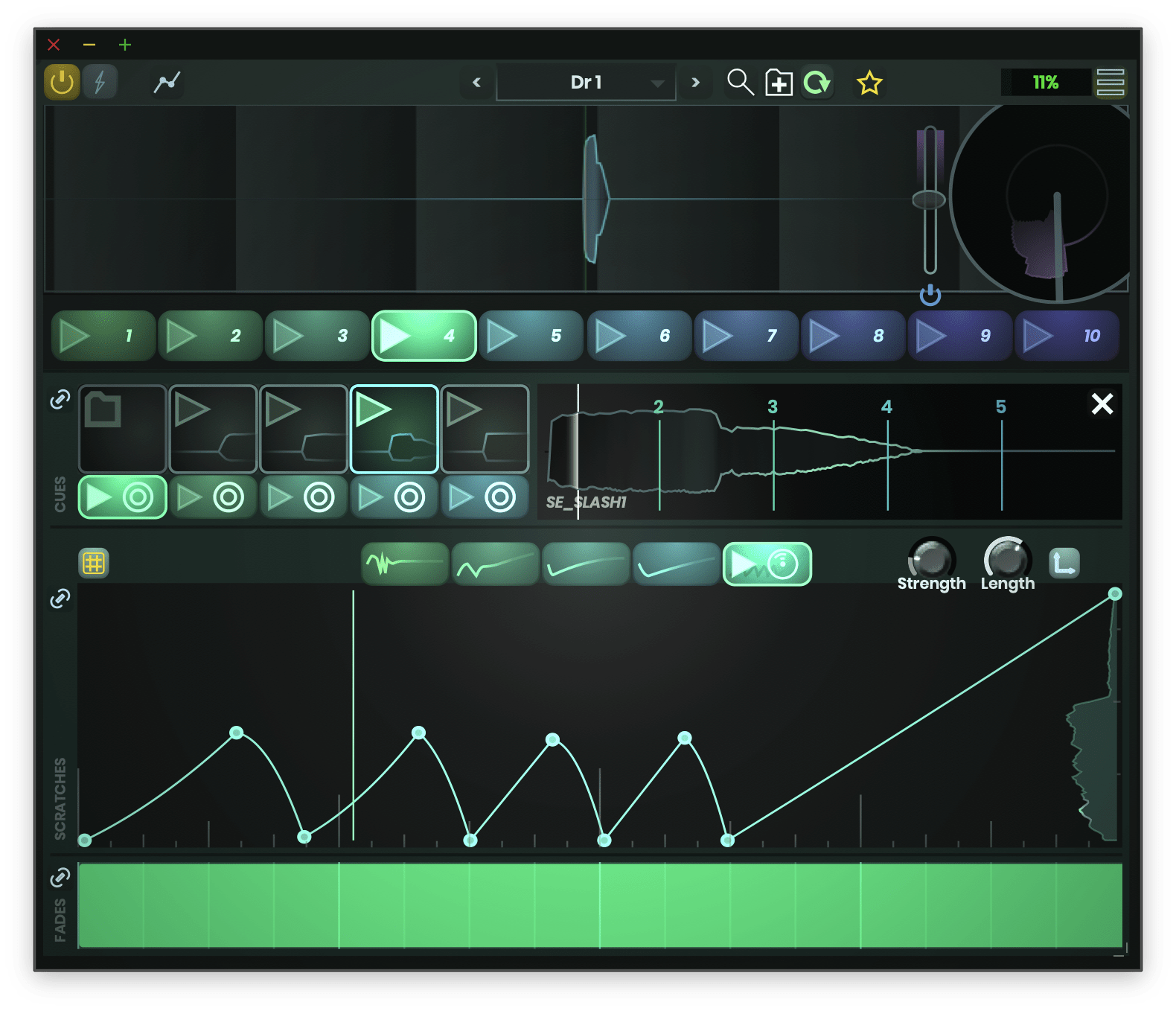Select active scene button 4
This screenshot has height=1011, width=1176.
[424, 336]
